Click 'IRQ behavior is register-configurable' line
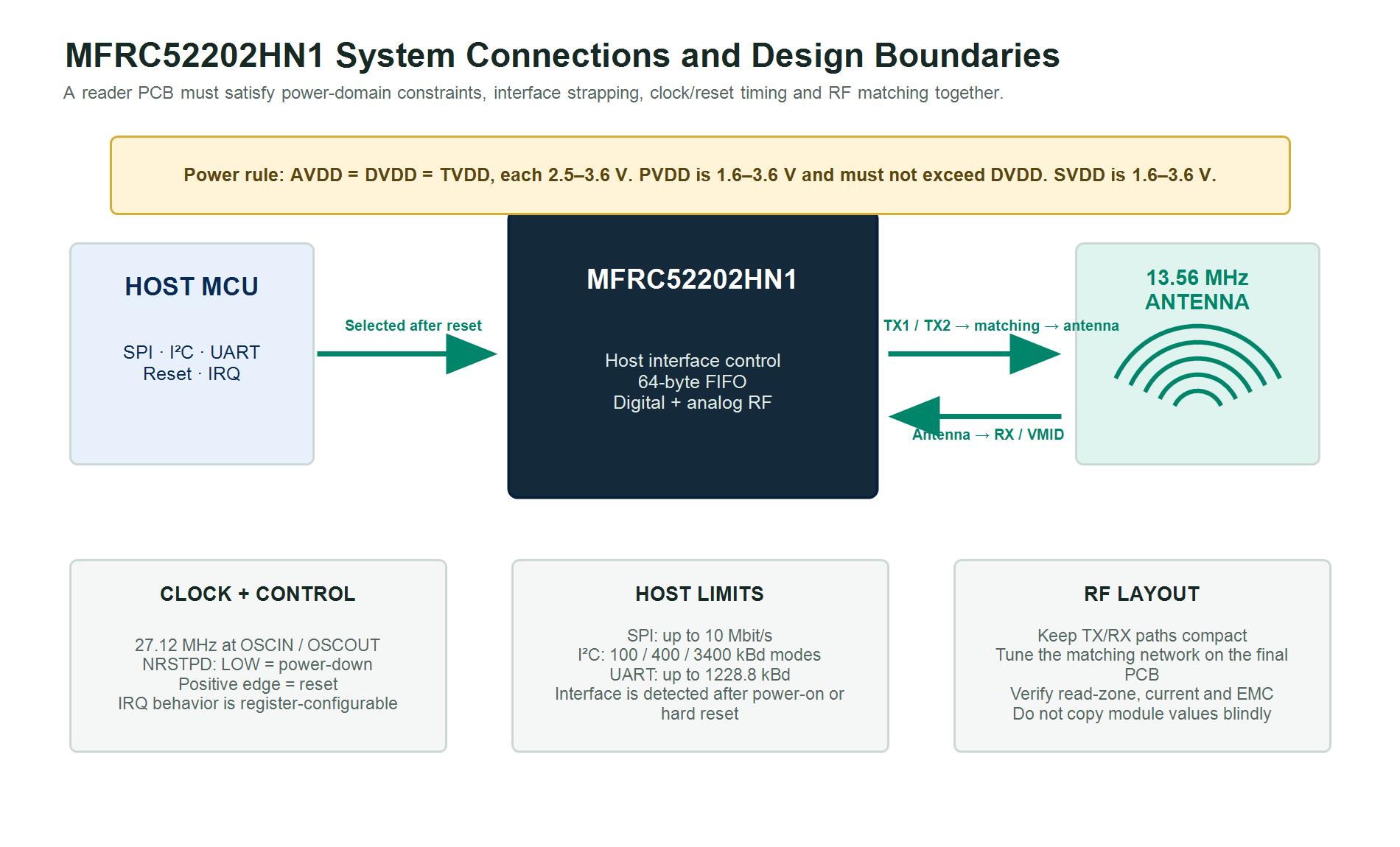The height and width of the screenshot is (847, 1400). click(x=258, y=703)
